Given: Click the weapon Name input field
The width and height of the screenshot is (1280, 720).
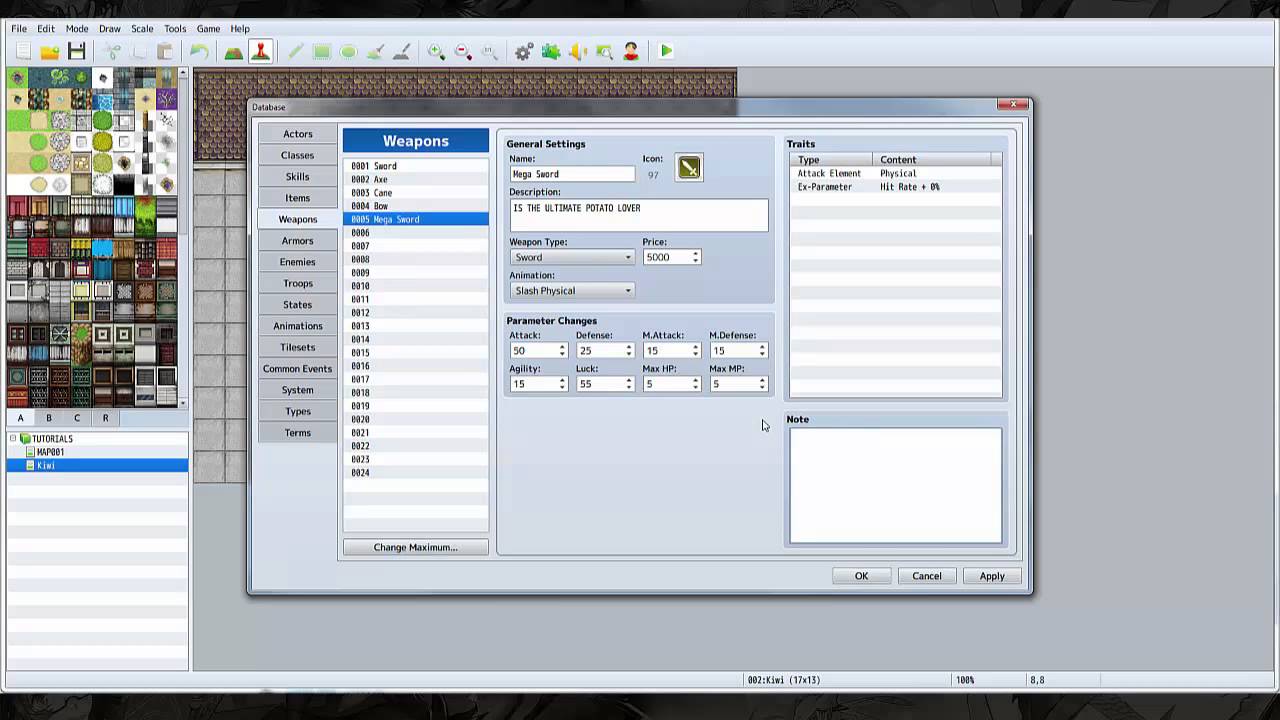Looking at the screenshot, I should pos(572,174).
